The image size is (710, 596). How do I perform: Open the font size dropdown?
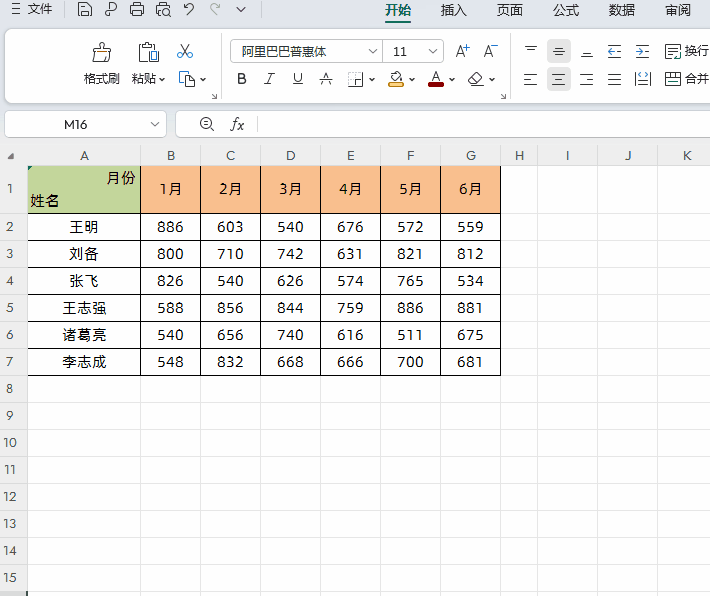[x=433, y=51]
